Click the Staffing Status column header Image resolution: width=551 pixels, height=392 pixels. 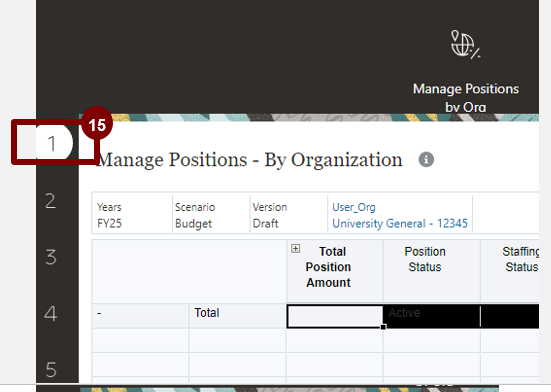(510, 271)
